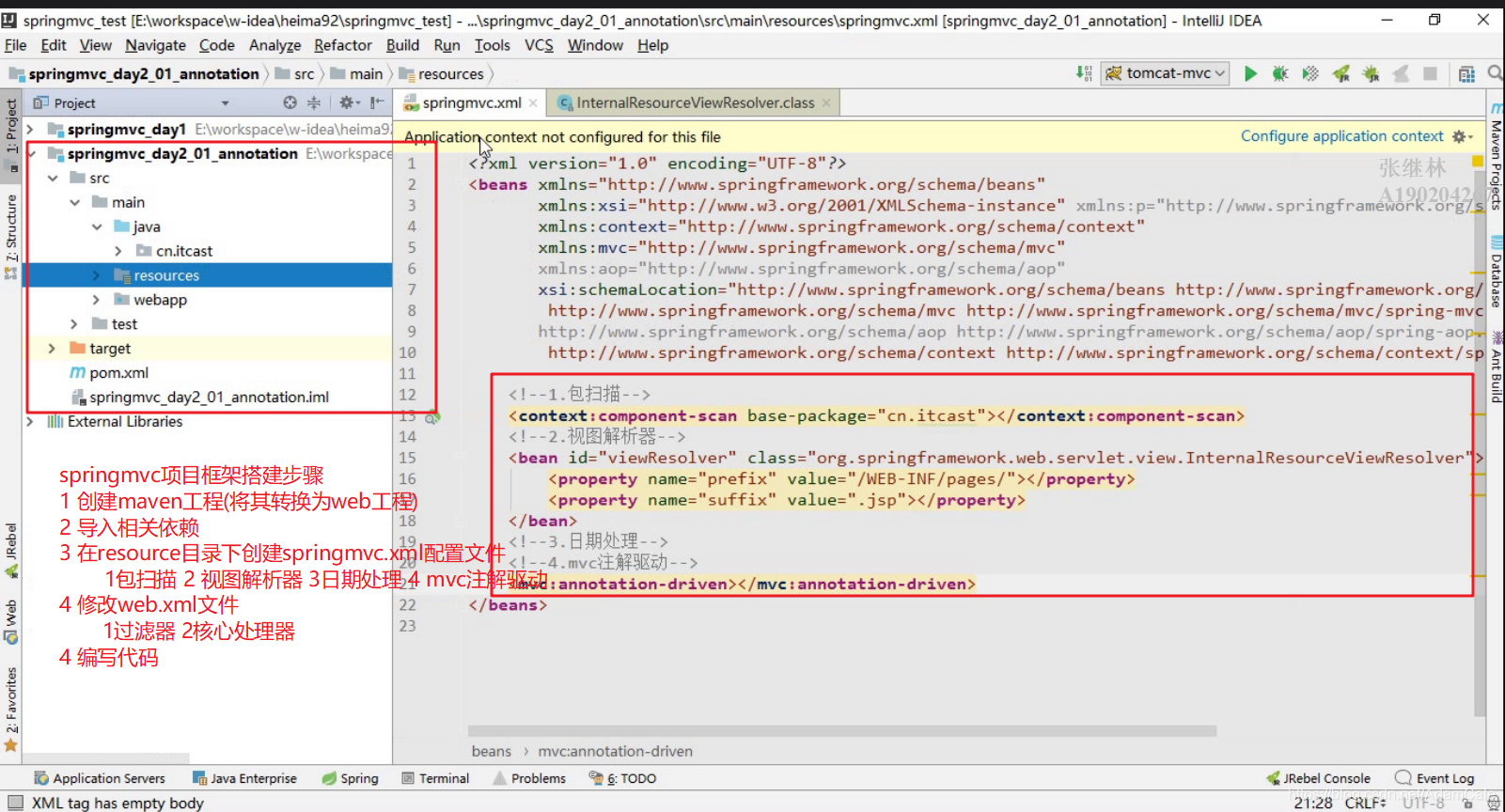Debug with JRebel icon

tap(1371, 73)
